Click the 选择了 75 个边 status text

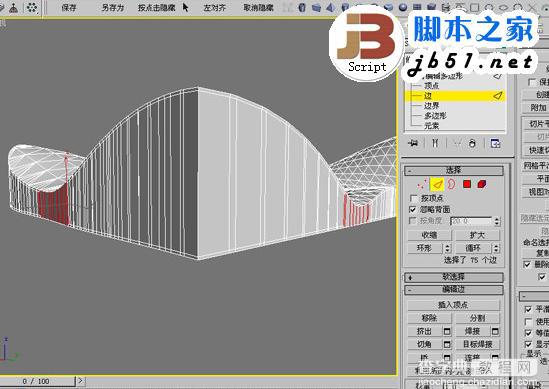click(470, 260)
